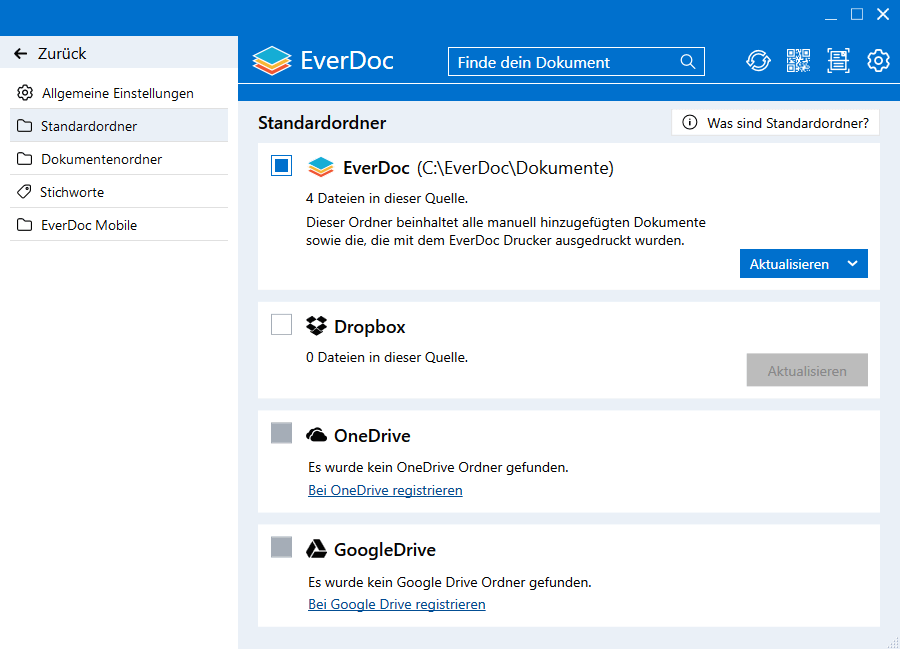This screenshot has width=900, height=650.
Task: Open Stichworte in the sidebar
Action: click(72, 192)
